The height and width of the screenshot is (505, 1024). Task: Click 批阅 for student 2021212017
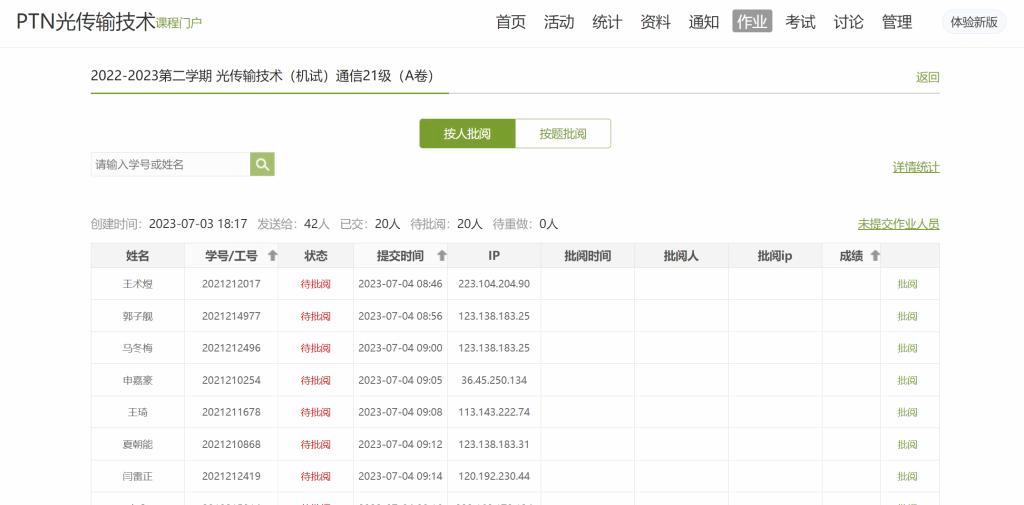click(907, 284)
